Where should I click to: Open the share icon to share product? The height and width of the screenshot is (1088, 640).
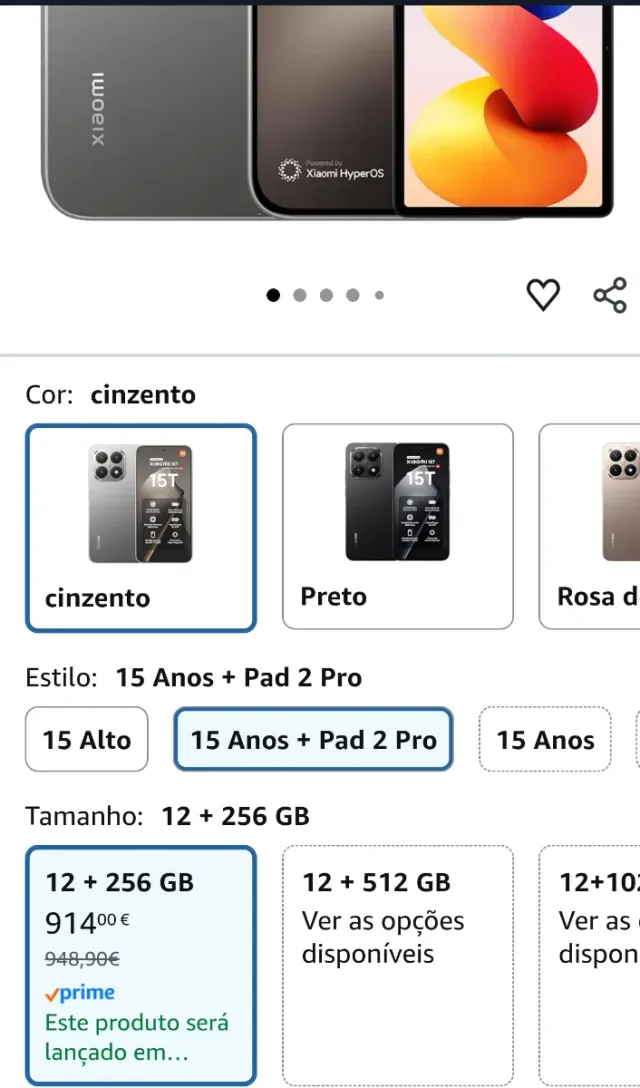tap(609, 295)
